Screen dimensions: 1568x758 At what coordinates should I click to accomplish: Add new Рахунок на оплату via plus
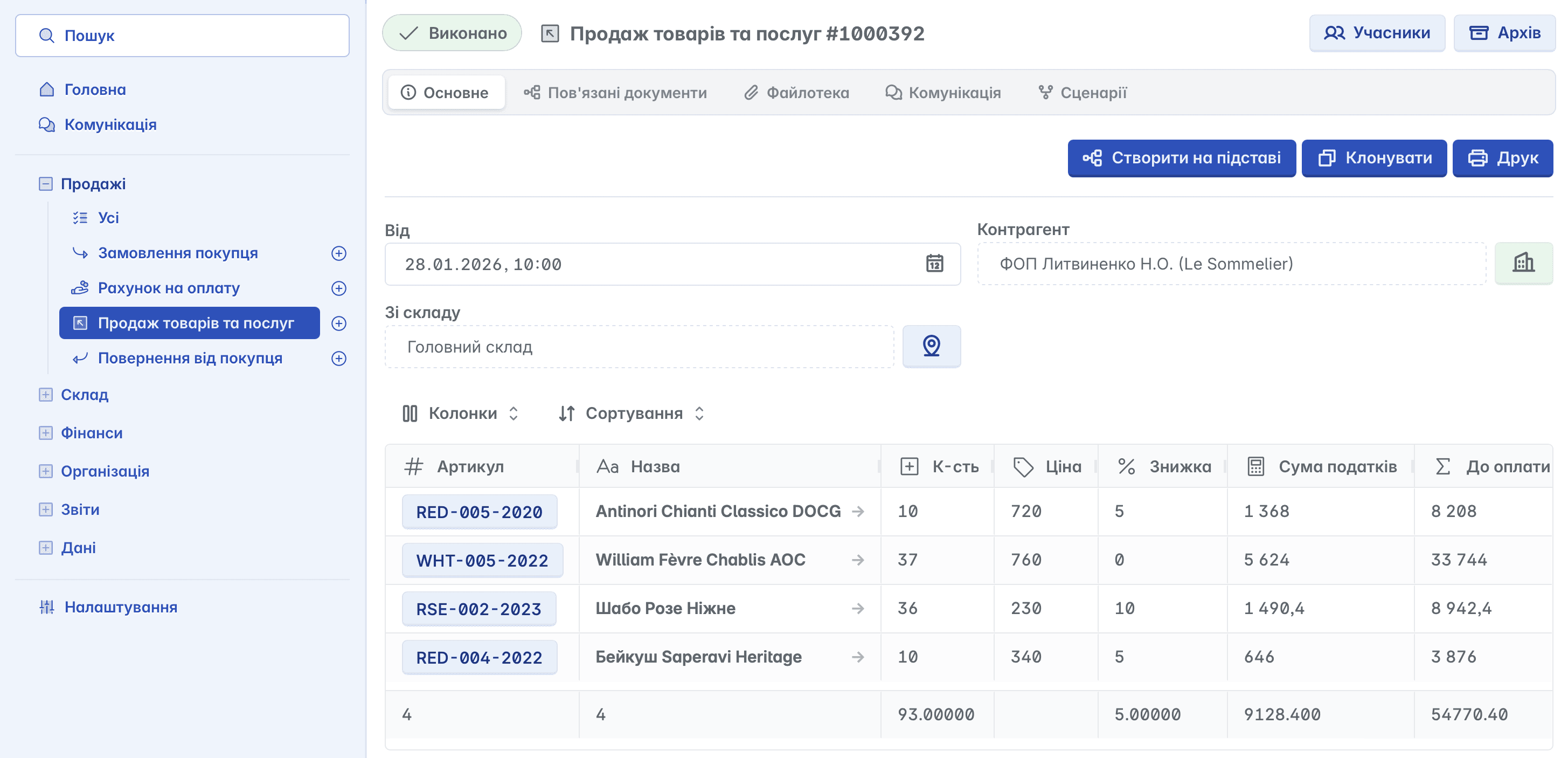tap(339, 288)
